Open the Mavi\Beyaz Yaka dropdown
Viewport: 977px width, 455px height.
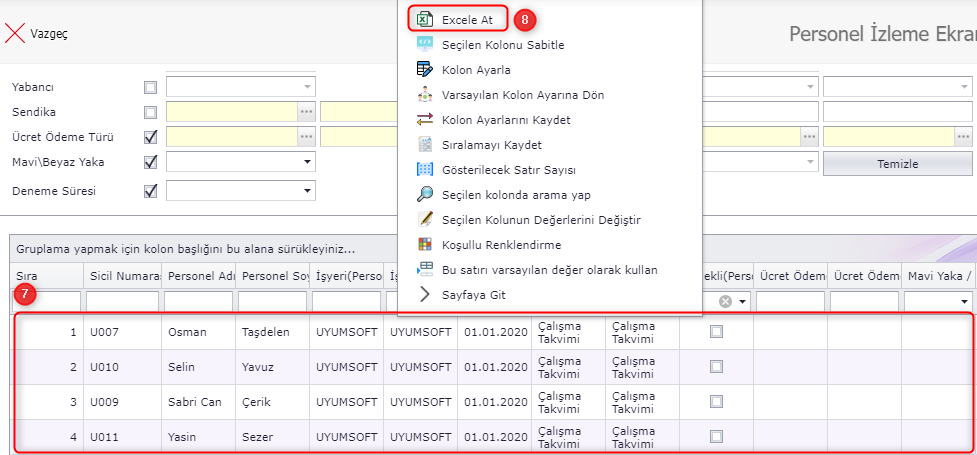tap(305, 162)
